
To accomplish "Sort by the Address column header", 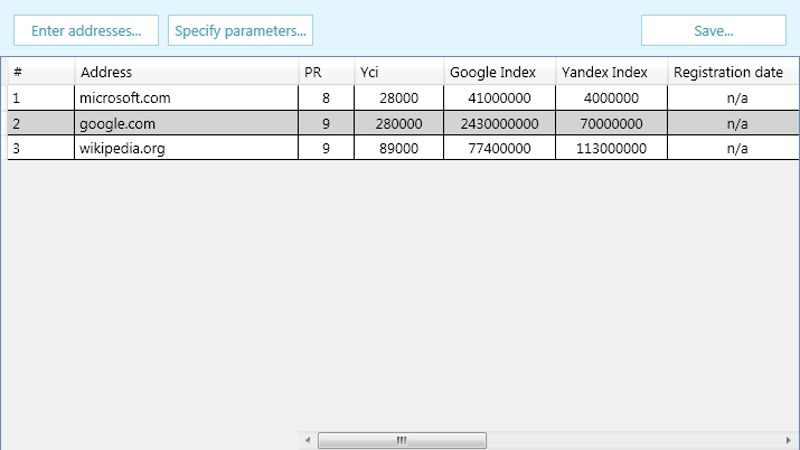I will tap(186, 72).
